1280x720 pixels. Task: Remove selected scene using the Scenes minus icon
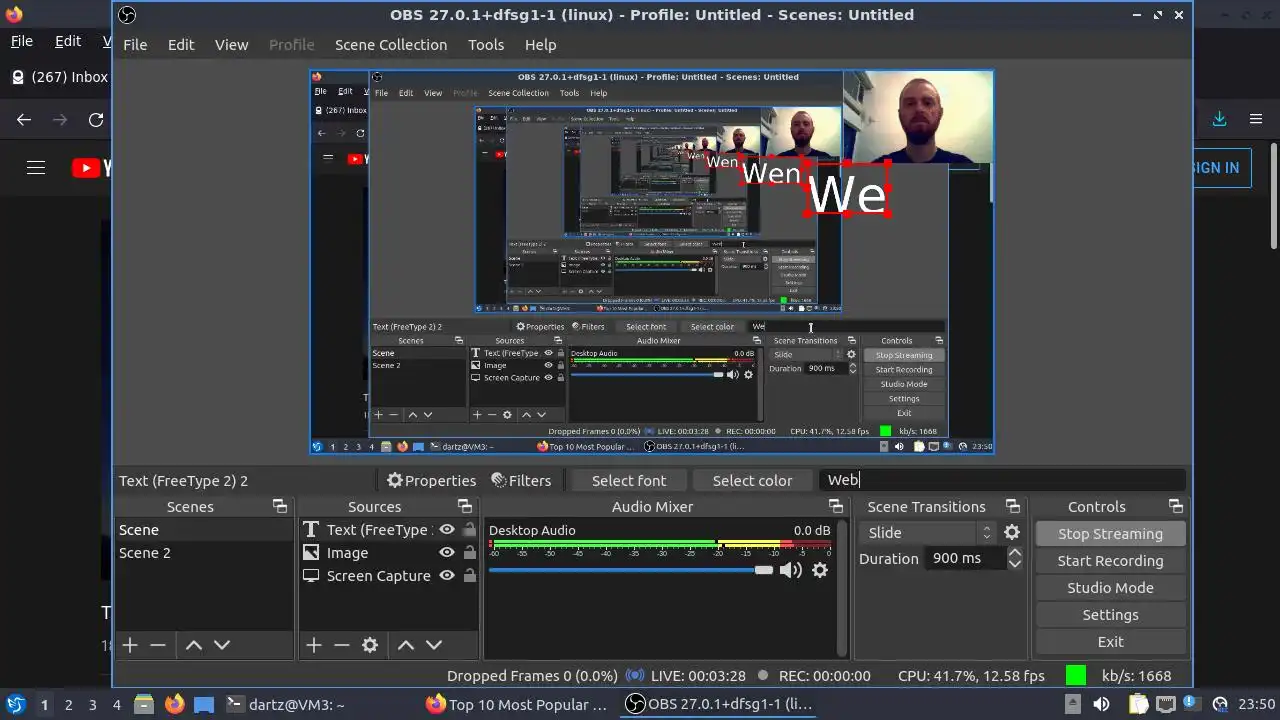157,645
